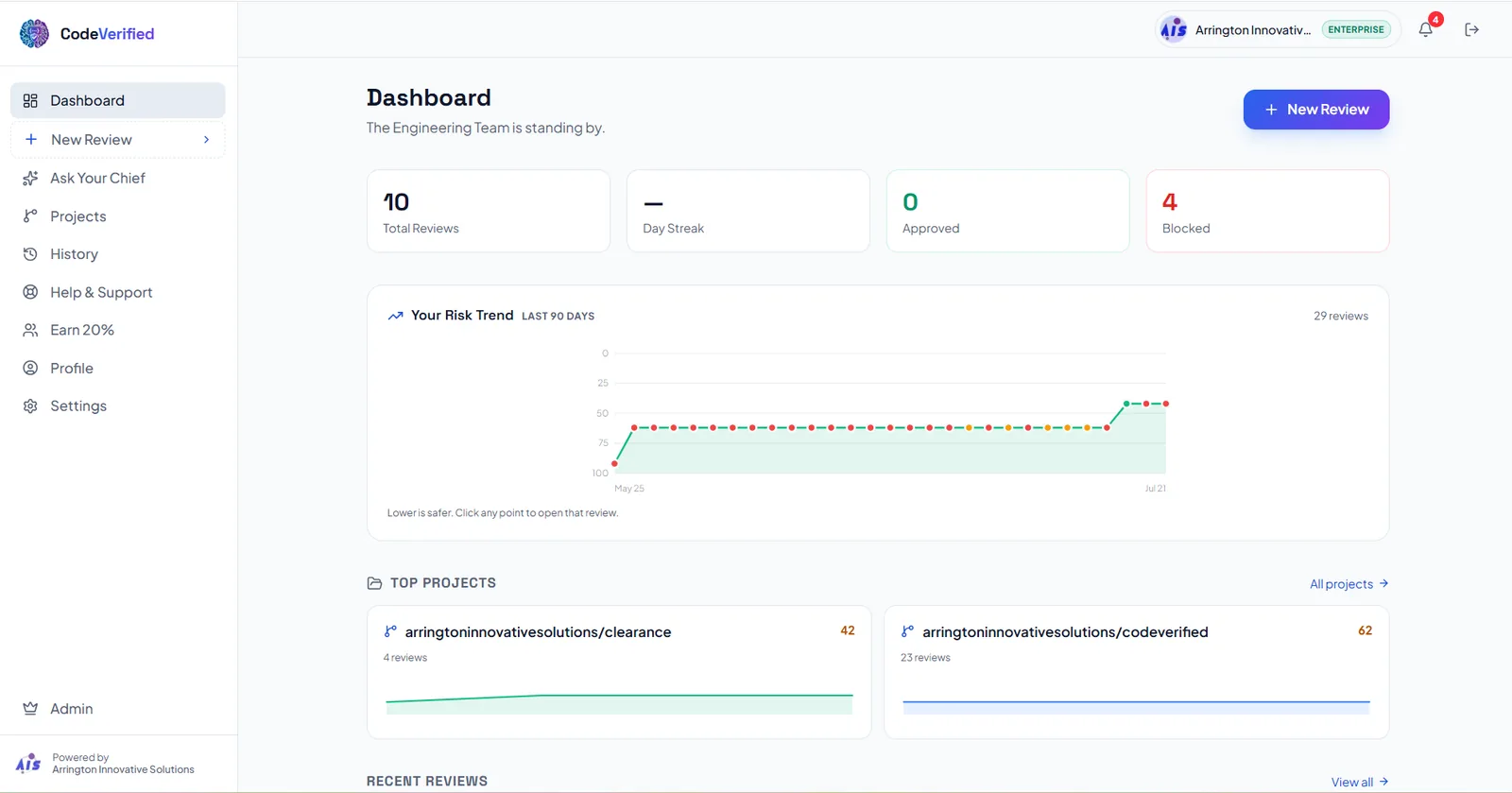Click the 'RECENT REVIEWS' heading
This screenshot has width=1512, height=793.
(x=427, y=781)
